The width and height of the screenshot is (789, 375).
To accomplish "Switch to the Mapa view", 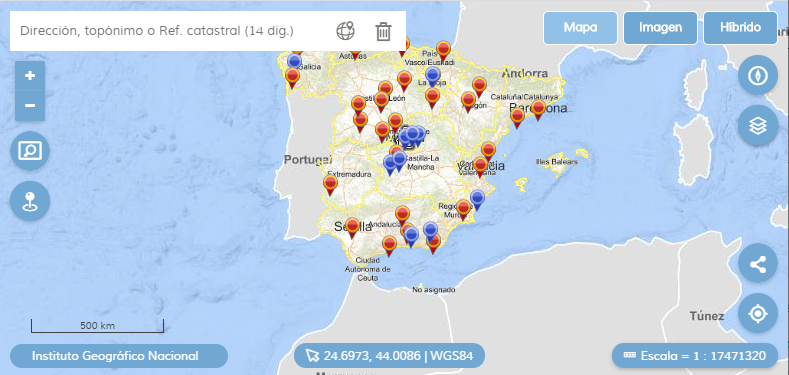I will (x=580, y=28).
